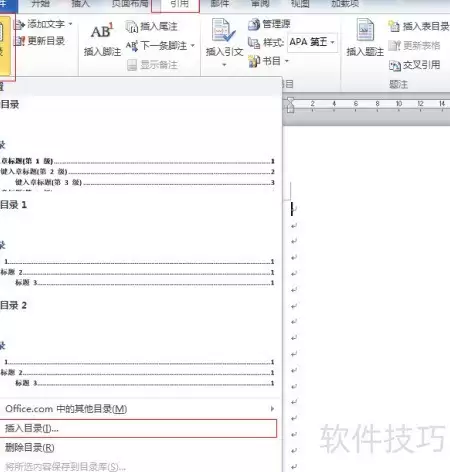The height and width of the screenshot is (472, 450).
Task: Expand the Add Text dropdown arrow
Action: pos(70,24)
